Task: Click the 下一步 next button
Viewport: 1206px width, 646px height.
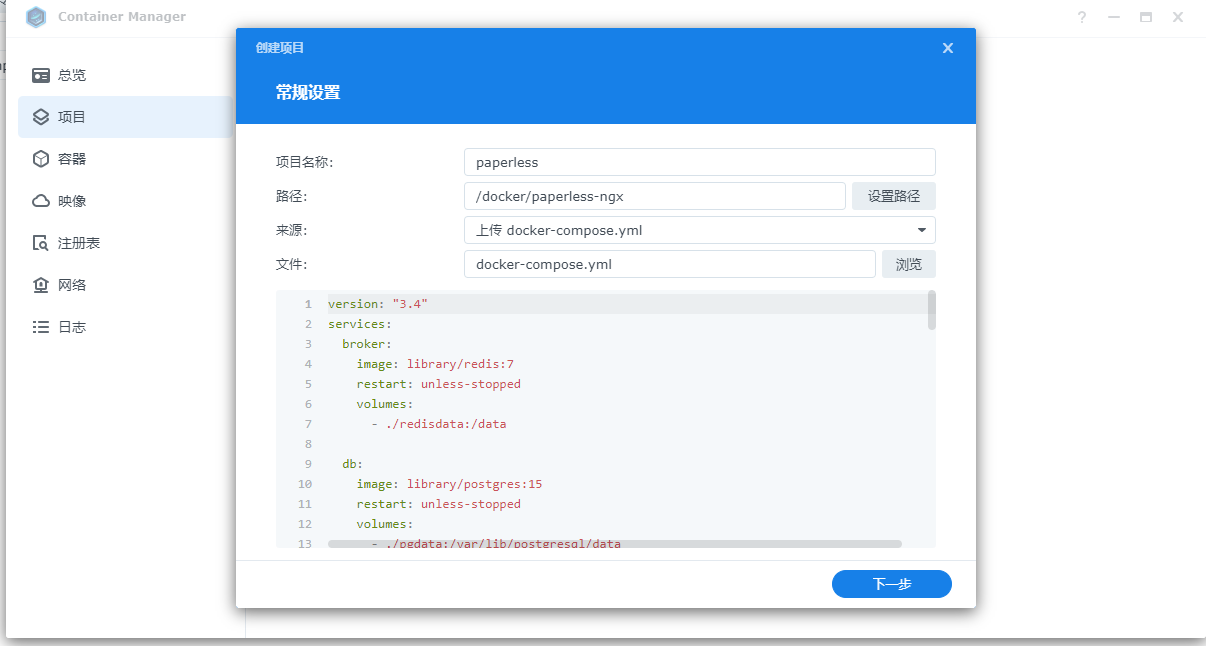Action: pos(891,584)
